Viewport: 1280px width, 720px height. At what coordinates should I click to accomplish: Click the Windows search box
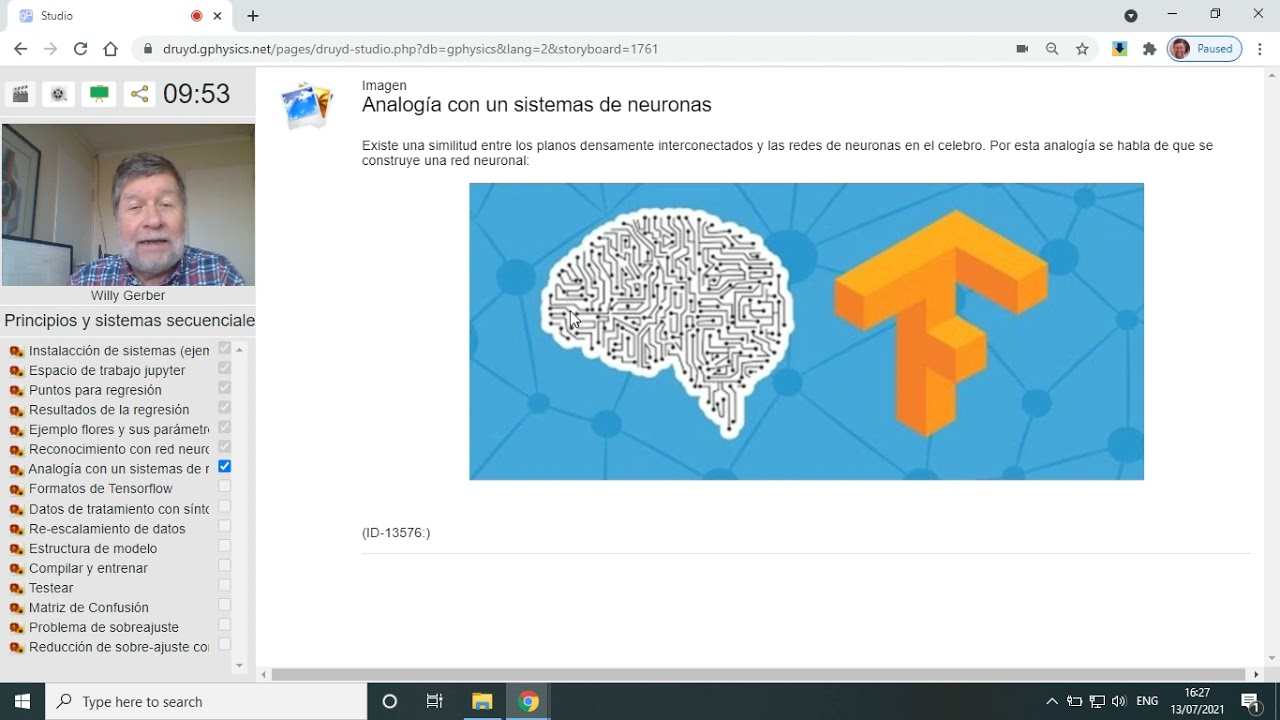click(206, 701)
